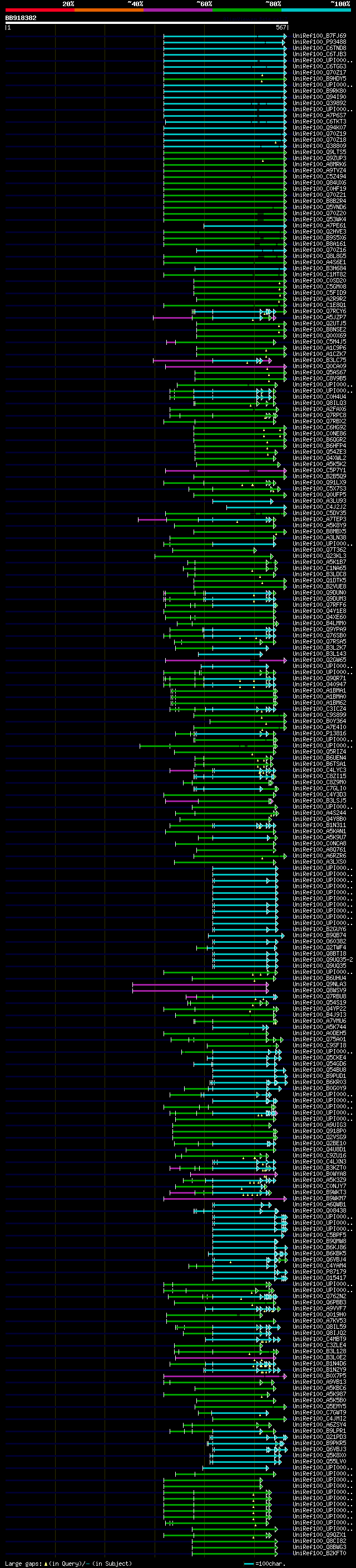356x1568 pixels.
Task: Select the UniRef100_A9UIG3 label
Action: tap(319, 1125)
